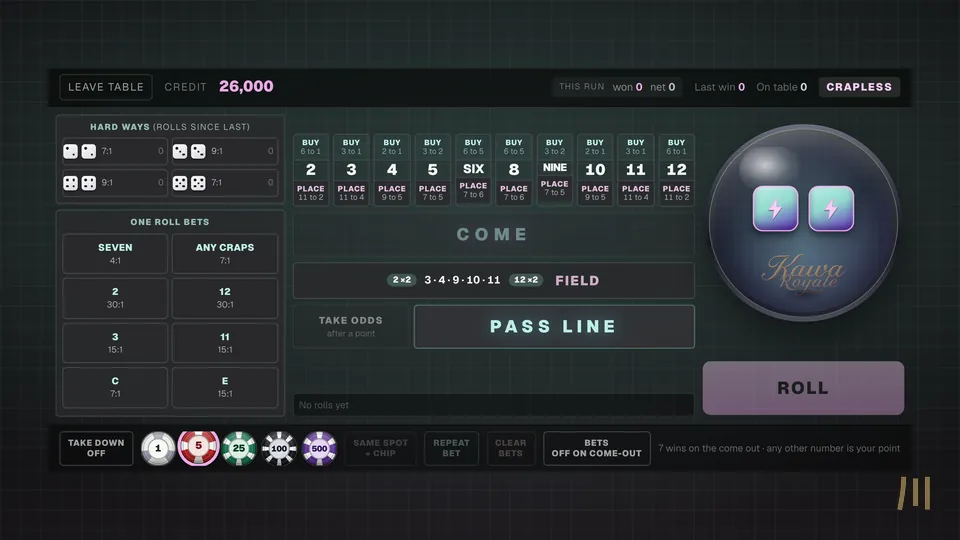Bet one-roll C at 7:1
The image size is (960, 540).
coord(115,388)
